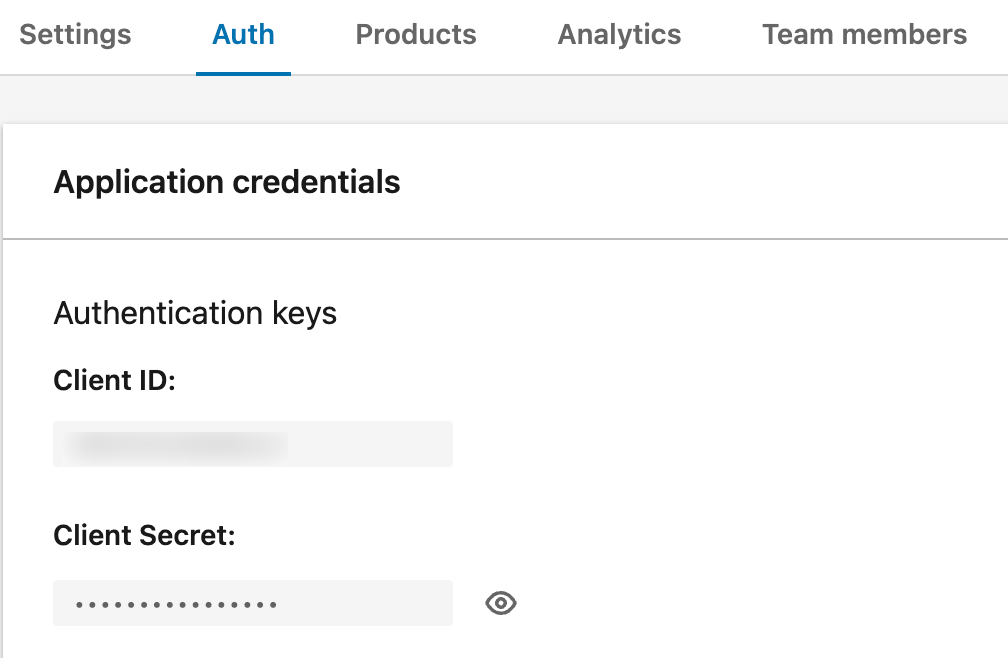This screenshot has height=658, width=1008.
Task: View the Analytics tab
Action: coord(619,34)
